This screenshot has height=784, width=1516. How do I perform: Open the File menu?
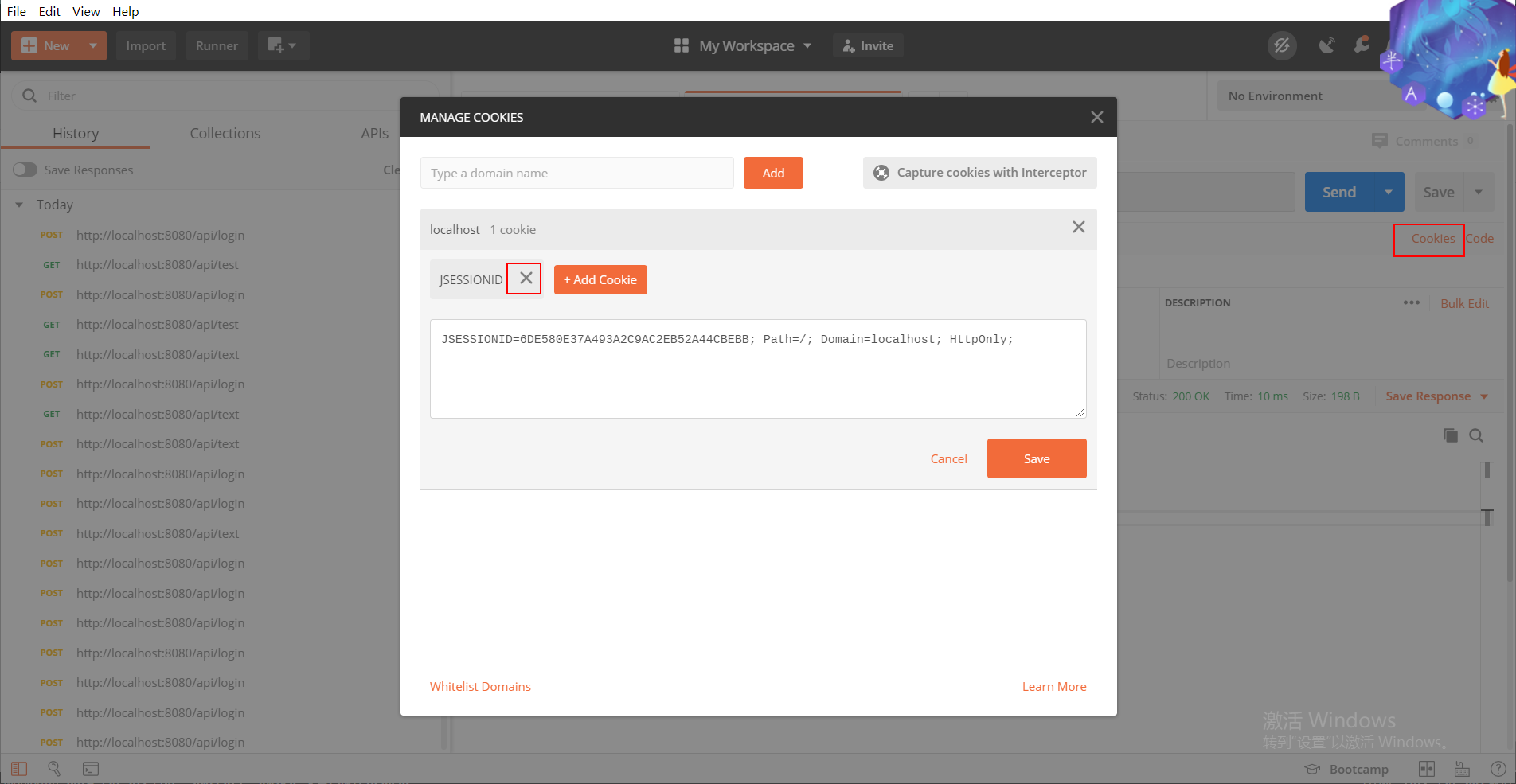(17, 11)
